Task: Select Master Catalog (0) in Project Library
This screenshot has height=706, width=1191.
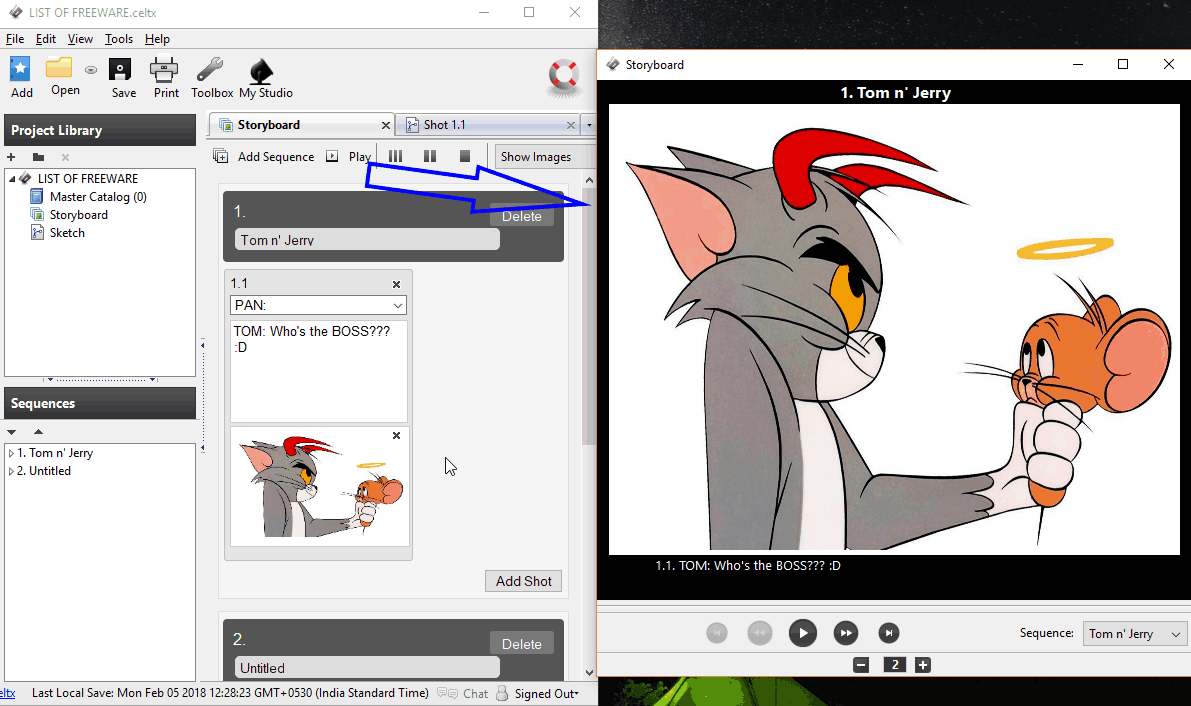Action: (98, 197)
